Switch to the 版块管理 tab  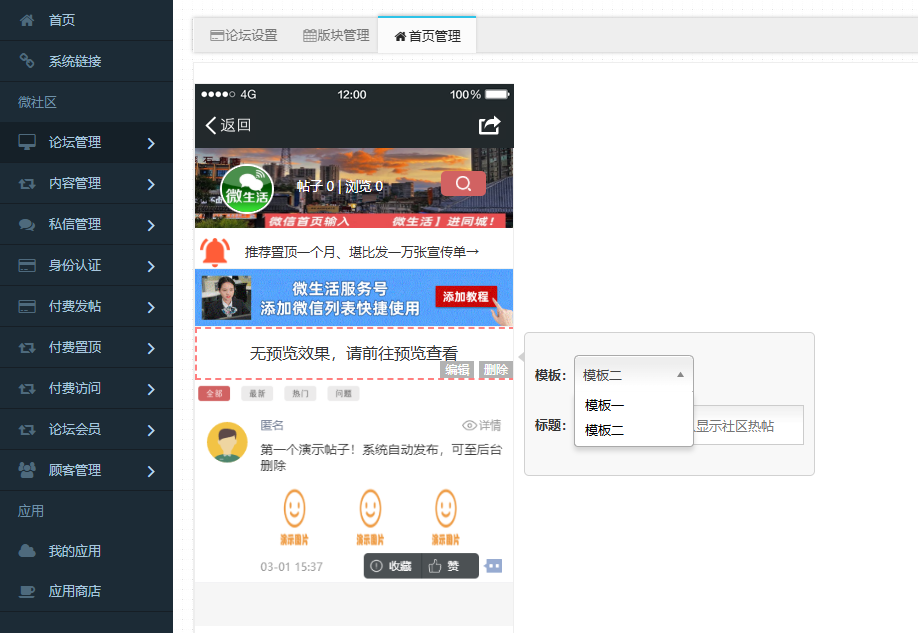(336, 36)
